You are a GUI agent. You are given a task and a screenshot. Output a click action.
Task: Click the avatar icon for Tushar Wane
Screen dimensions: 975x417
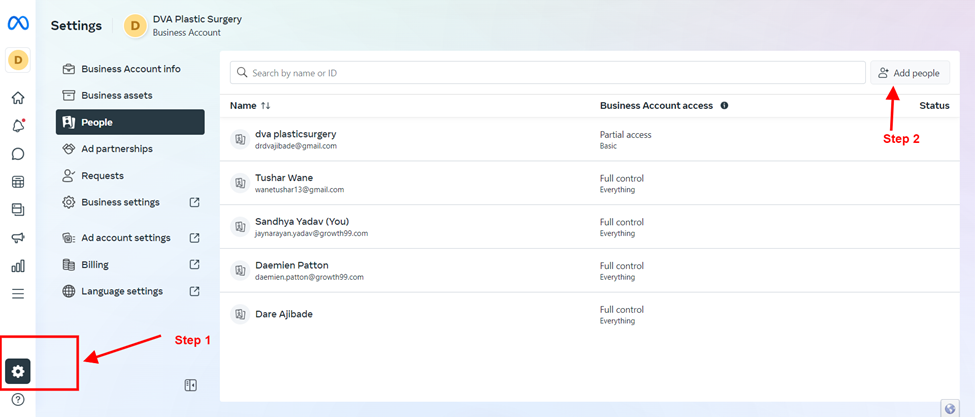pyautogui.click(x=239, y=183)
